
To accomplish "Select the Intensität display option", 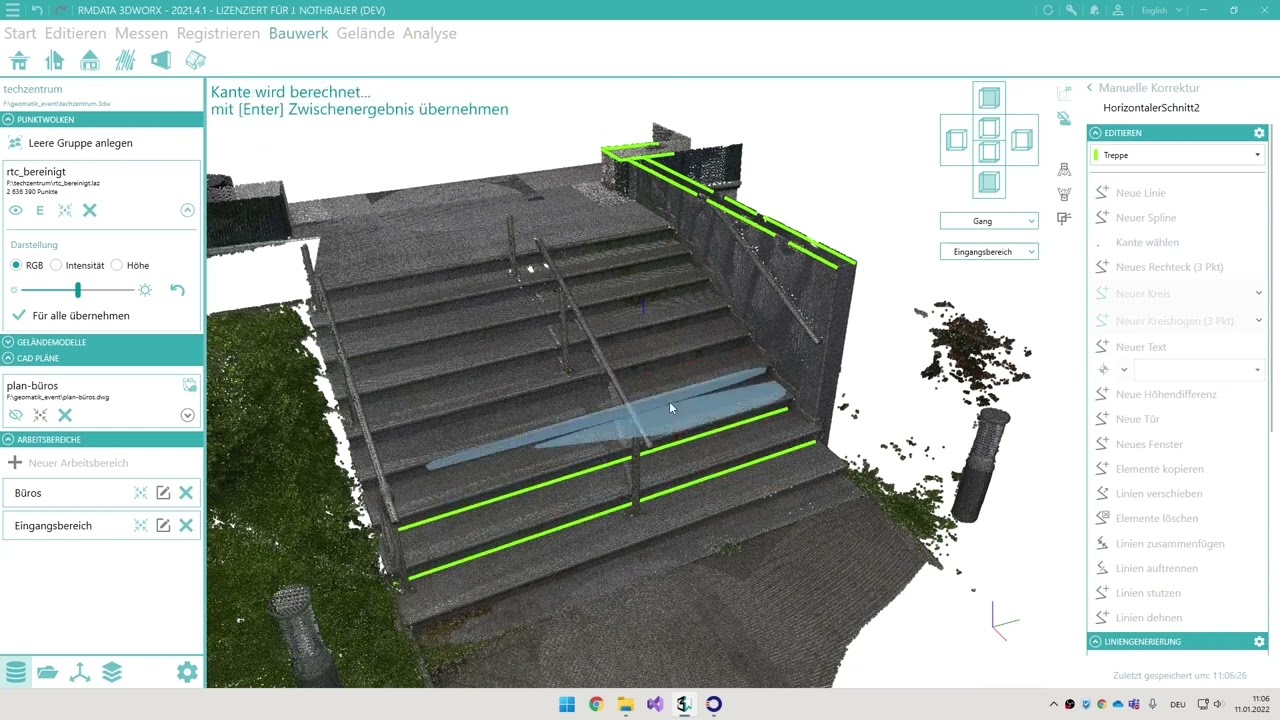I will click(56, 265).
